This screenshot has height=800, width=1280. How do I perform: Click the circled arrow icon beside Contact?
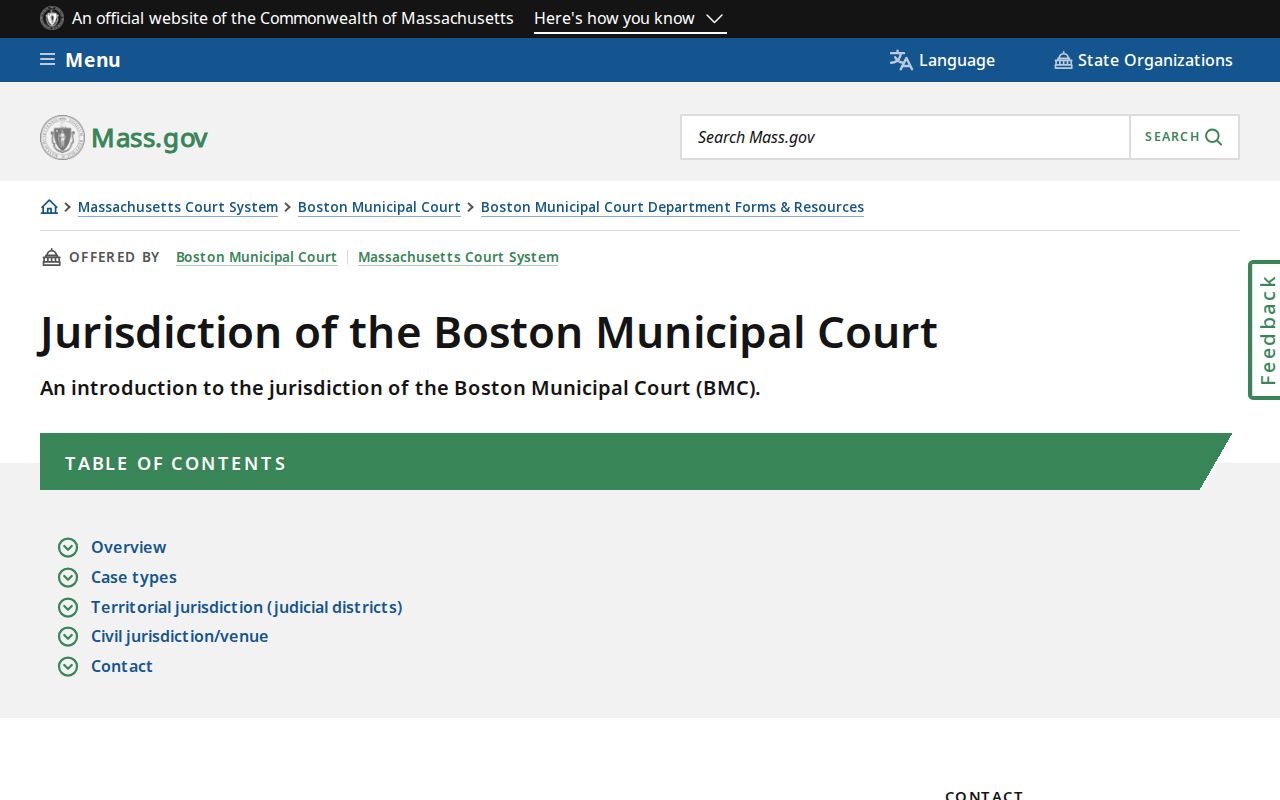click(x=68, y=666)
